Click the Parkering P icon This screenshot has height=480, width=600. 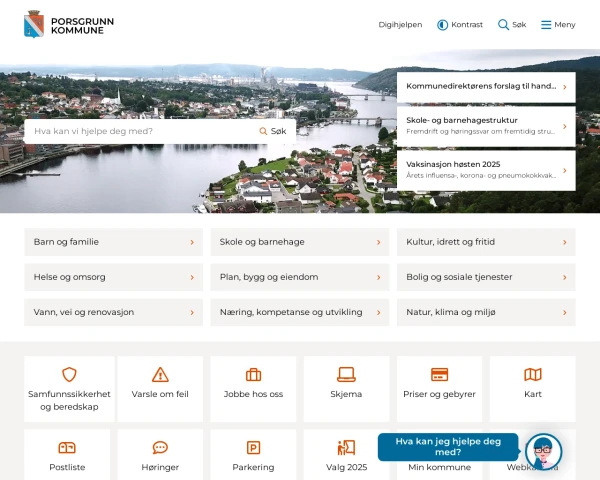(x=253, y=447)
